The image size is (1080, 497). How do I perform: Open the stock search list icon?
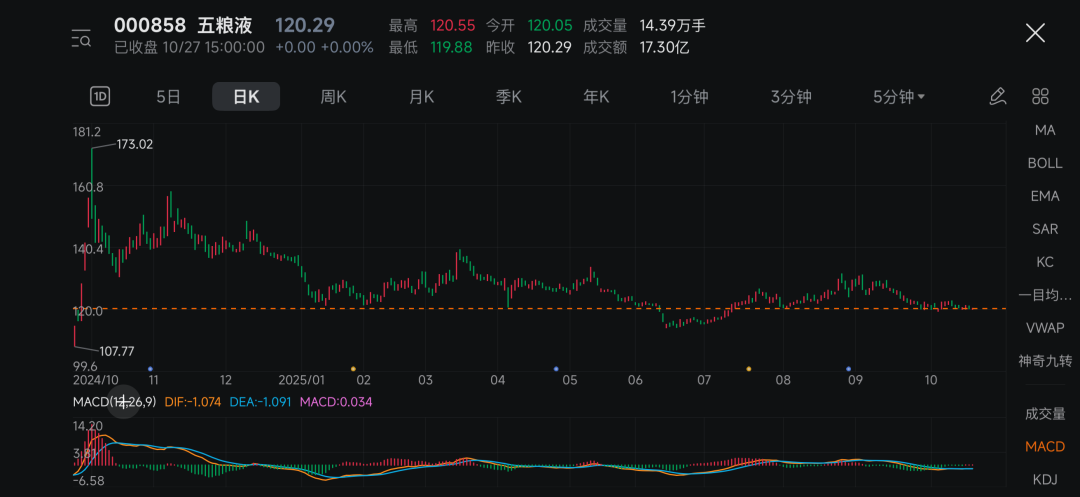81,39
